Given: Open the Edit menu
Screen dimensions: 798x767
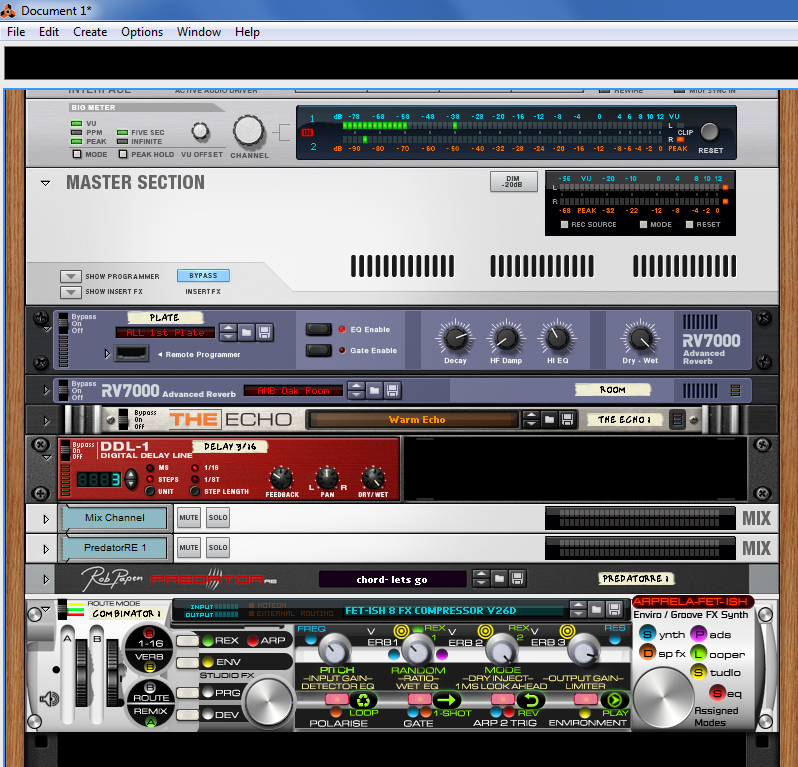Looking at the screenshot, I should pyautogui.click(x=49, y=32).
